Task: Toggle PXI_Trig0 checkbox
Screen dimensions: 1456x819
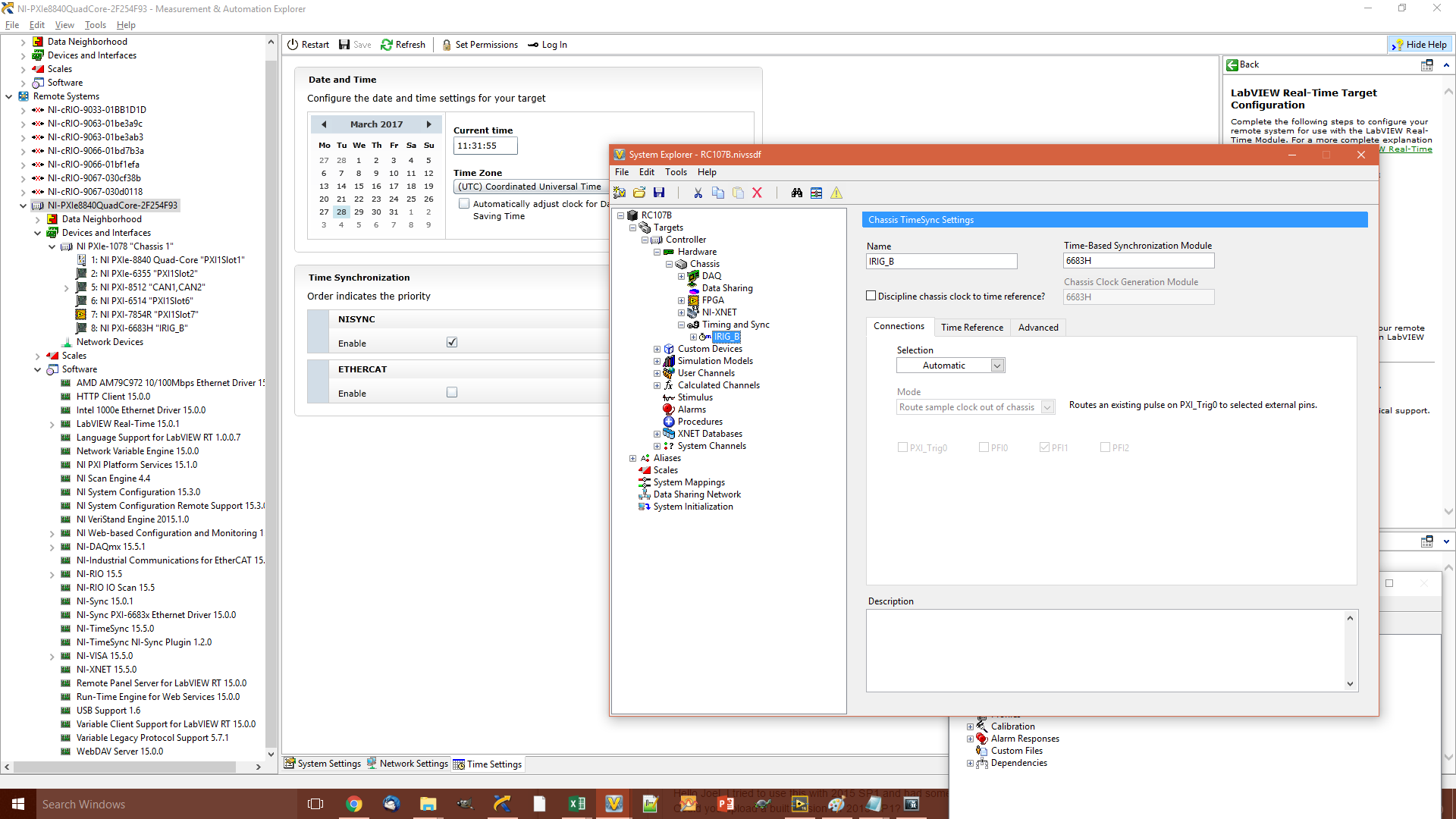Action: point(902,447)
